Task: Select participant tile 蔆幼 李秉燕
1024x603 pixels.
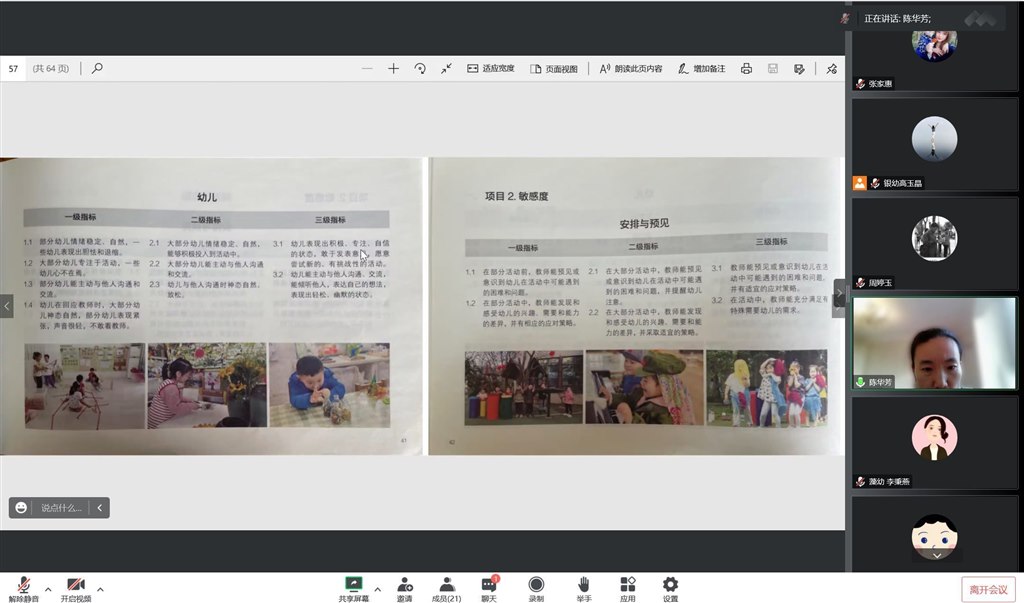Action: pos(935,443)
